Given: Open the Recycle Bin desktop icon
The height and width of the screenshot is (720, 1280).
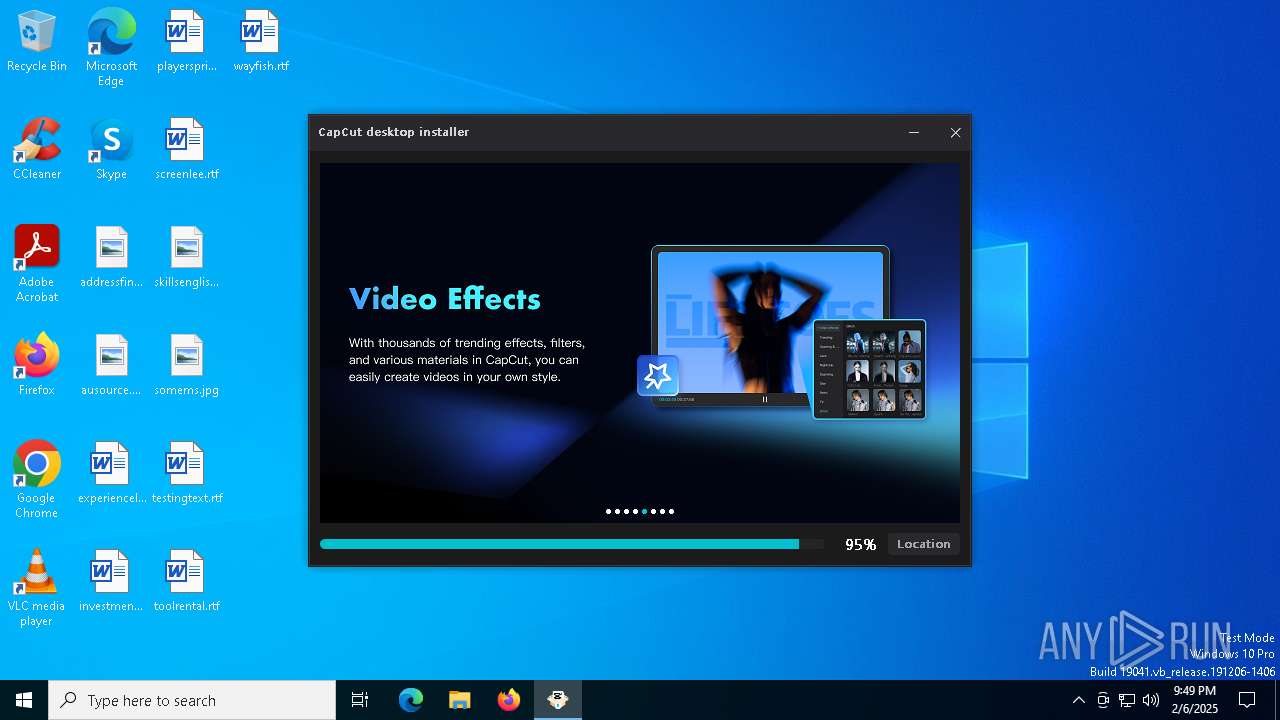Looking at the screenshot, I should [37, 41].
